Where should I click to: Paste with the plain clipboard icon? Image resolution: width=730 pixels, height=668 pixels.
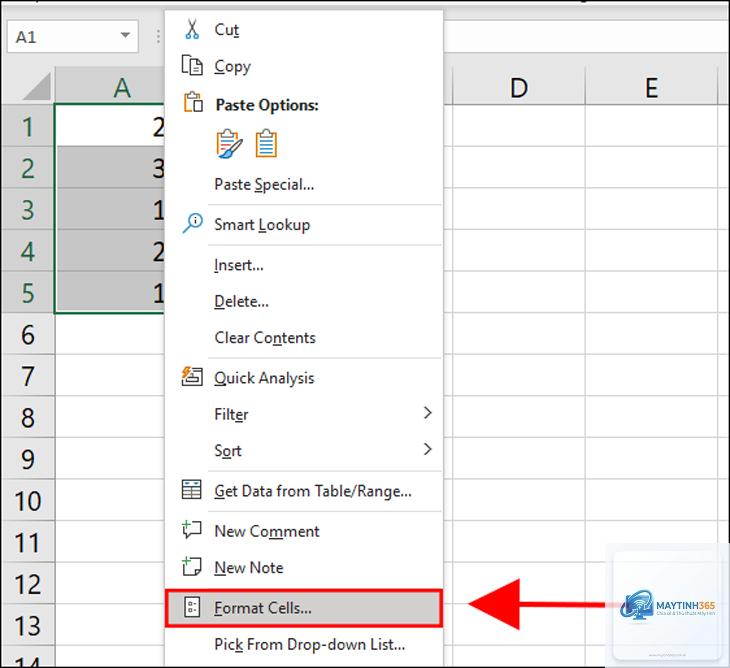click(266, 144)
